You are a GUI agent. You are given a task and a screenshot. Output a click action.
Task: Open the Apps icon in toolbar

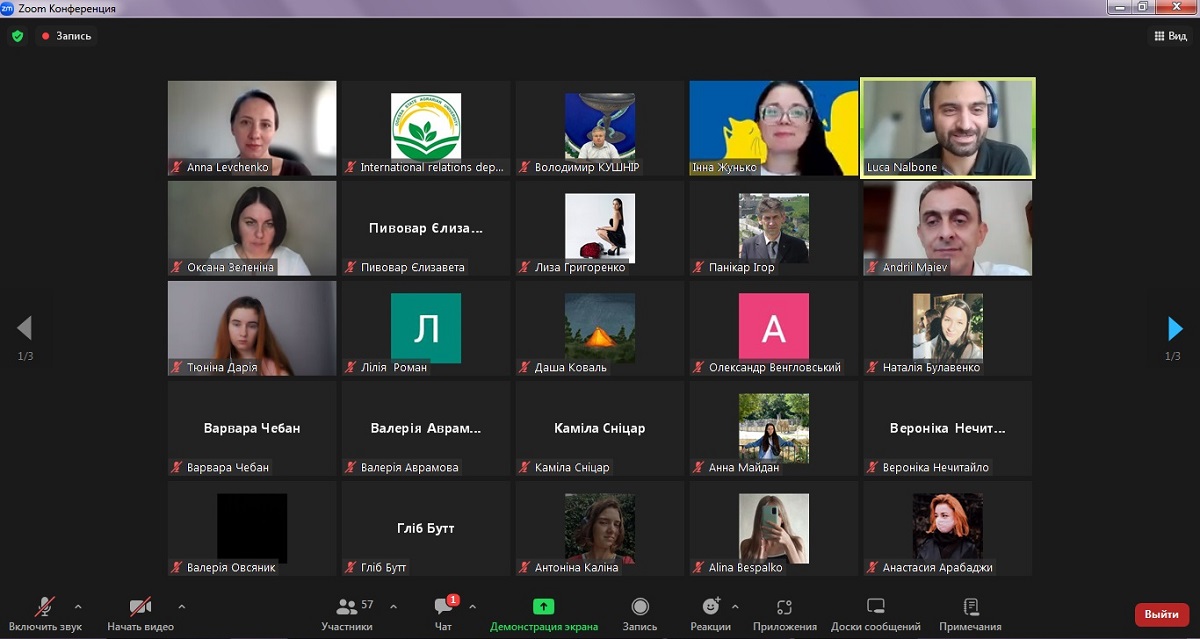(x=784, y=607)
